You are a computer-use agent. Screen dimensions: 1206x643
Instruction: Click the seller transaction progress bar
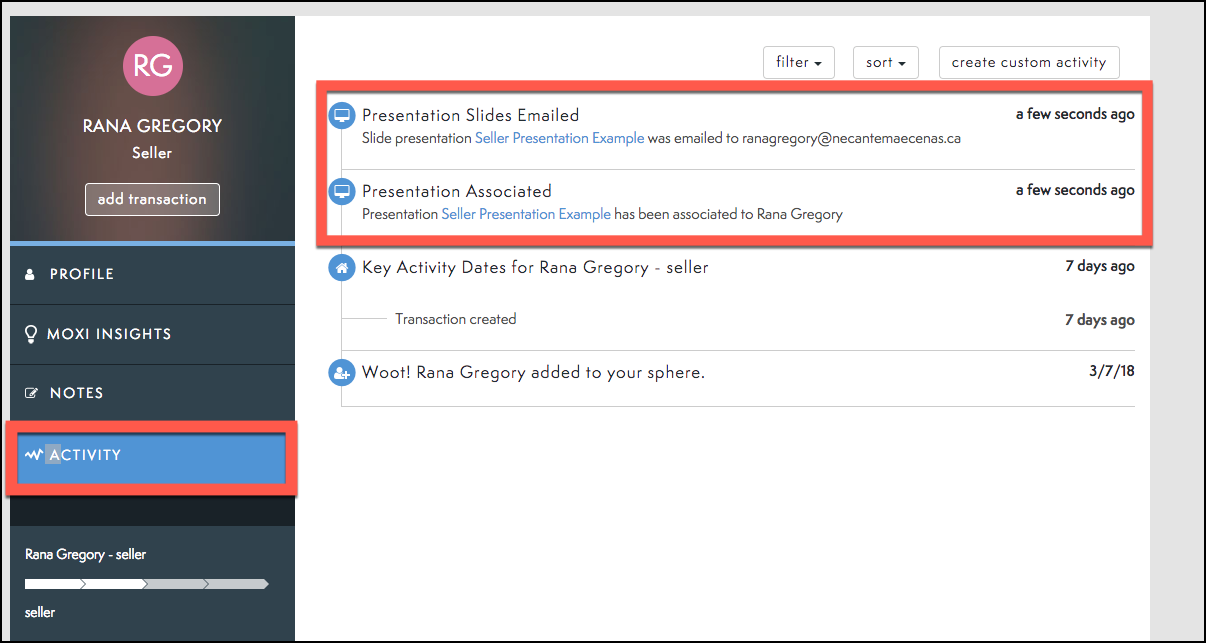click(x=147, y=583)
